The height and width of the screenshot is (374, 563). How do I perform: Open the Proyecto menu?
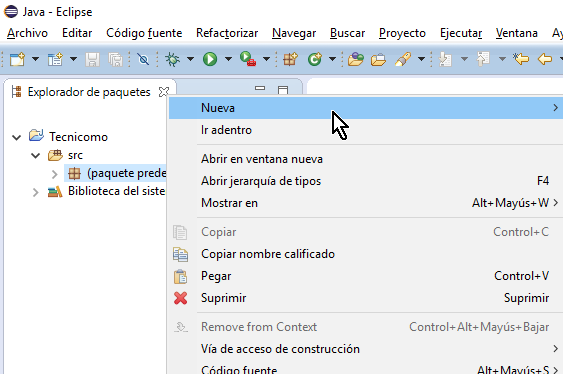[x=403, y=33]
